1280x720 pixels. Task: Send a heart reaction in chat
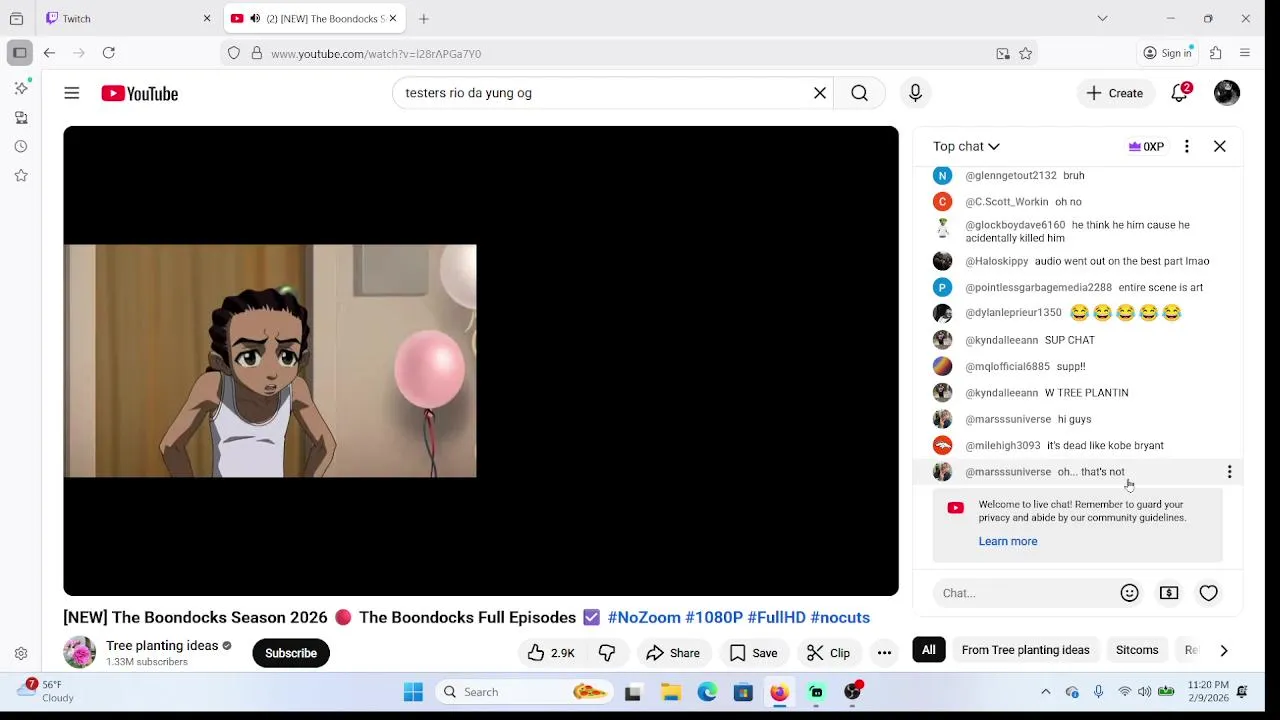(1209, 593)
